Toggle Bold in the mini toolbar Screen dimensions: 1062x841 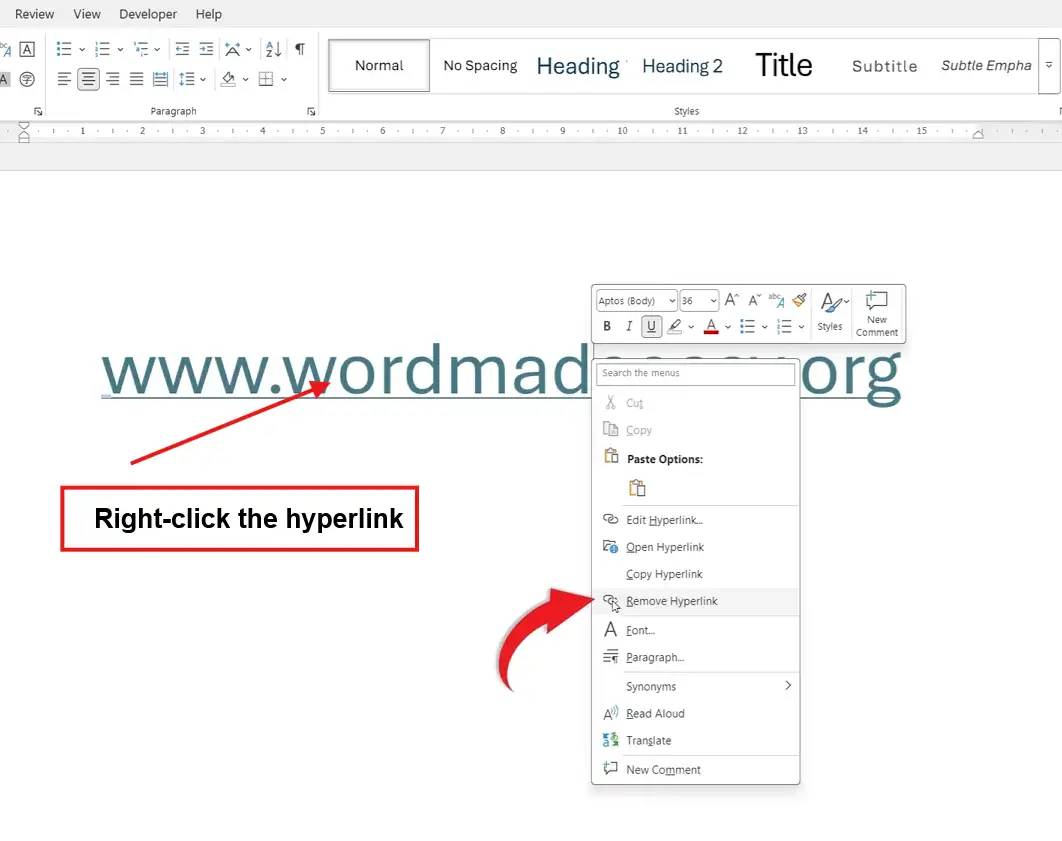[607, 326]
